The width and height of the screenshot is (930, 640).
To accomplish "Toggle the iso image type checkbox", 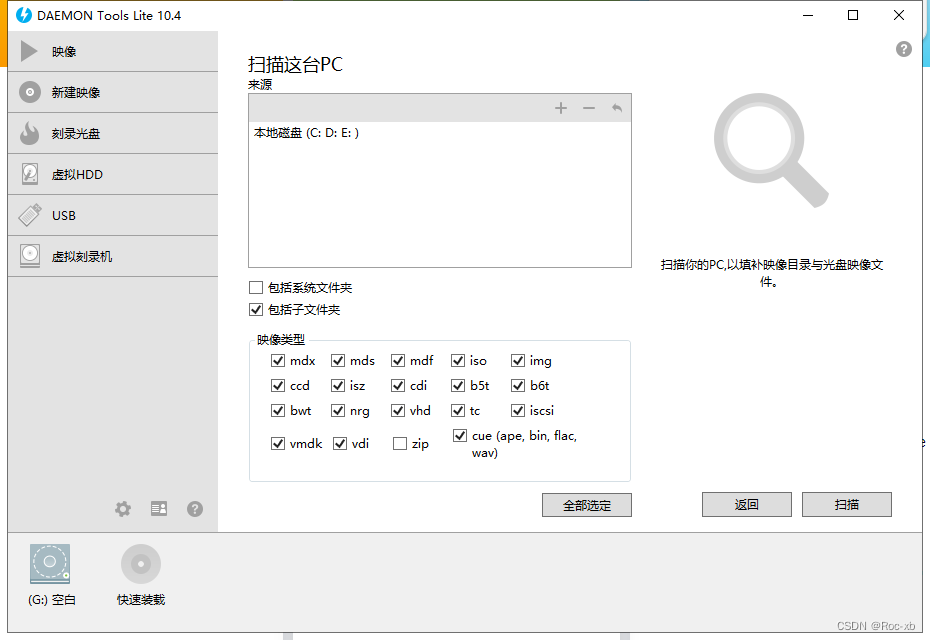I will (457, 361).
